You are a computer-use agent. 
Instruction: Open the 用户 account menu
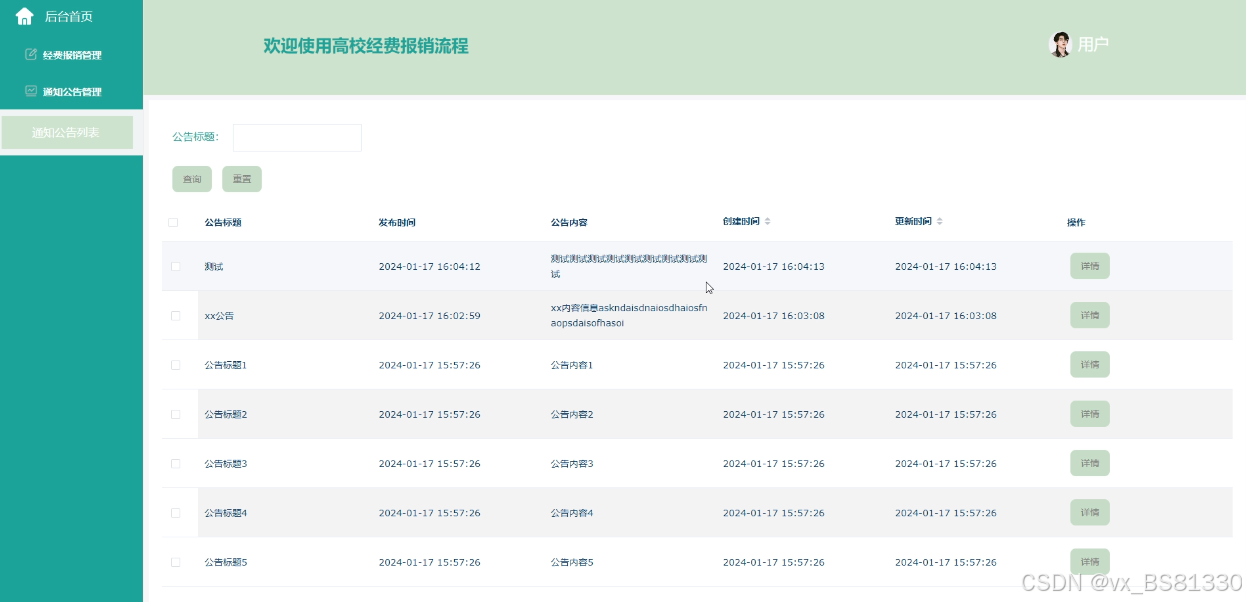[1093, 44]
